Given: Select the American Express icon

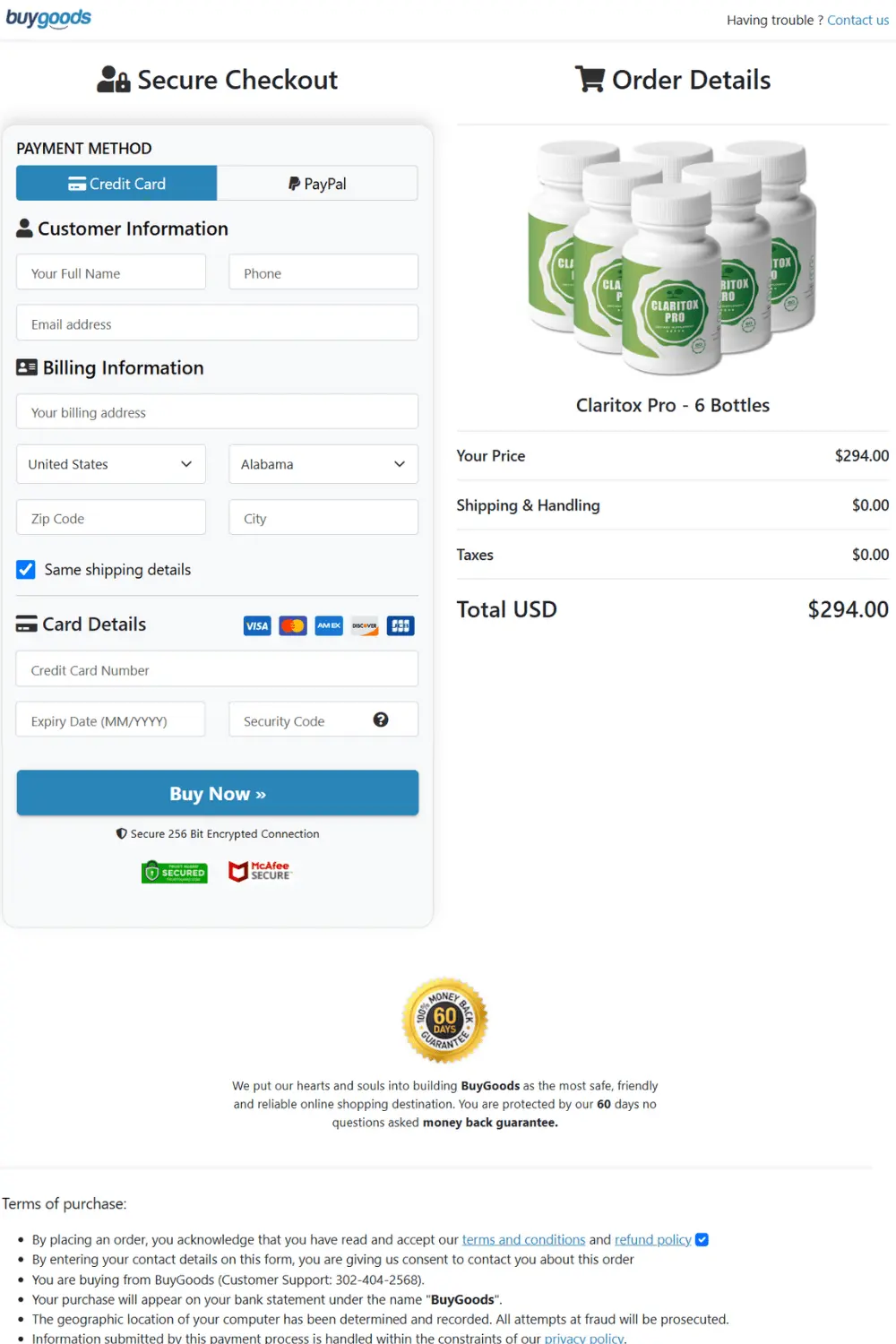Looking at the screenshot, I should pyautogui.click(x=328, y=625).
